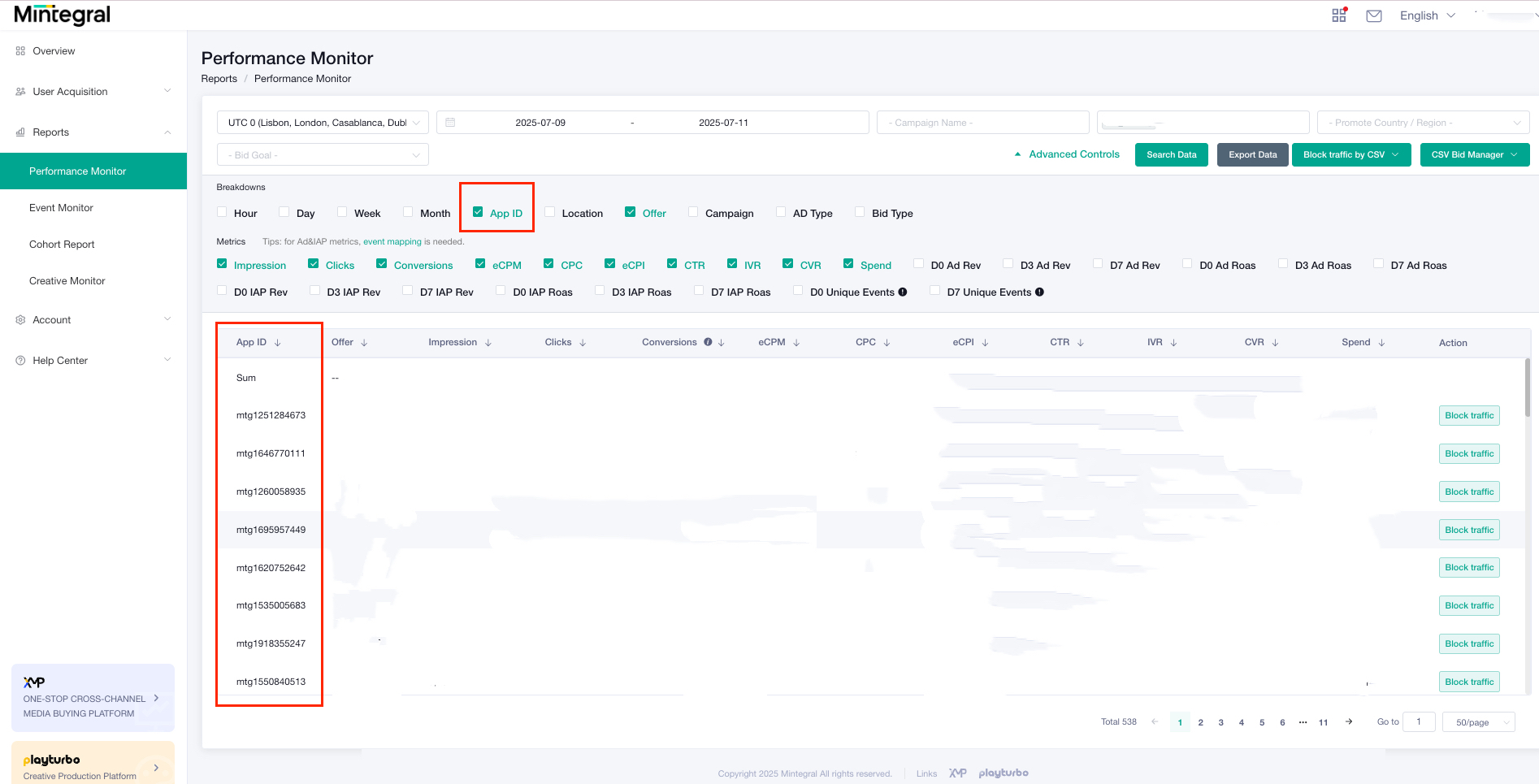Block traffic for the first table row

(x=1468, y=415)
